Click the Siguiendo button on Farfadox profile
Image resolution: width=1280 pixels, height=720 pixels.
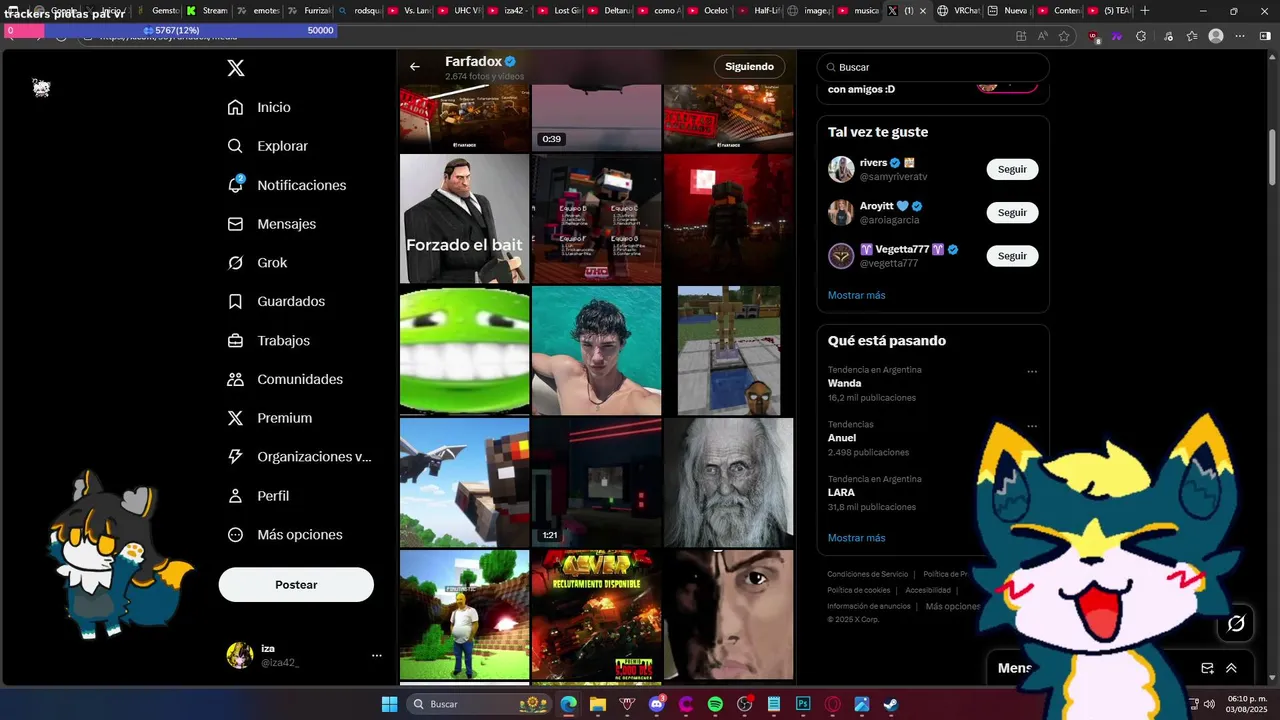coord(749,67)
